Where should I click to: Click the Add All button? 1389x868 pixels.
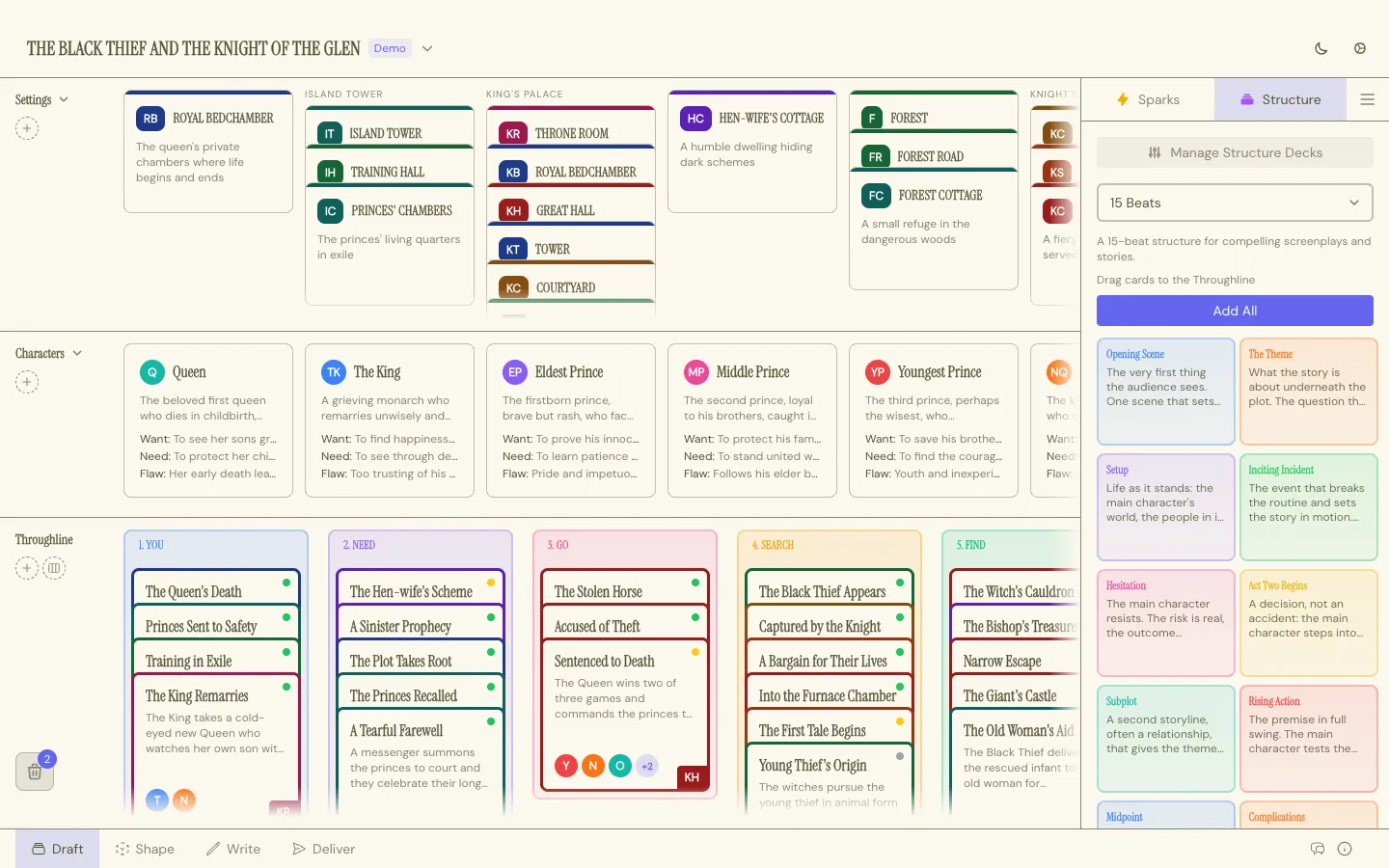tap(1235, 311)
